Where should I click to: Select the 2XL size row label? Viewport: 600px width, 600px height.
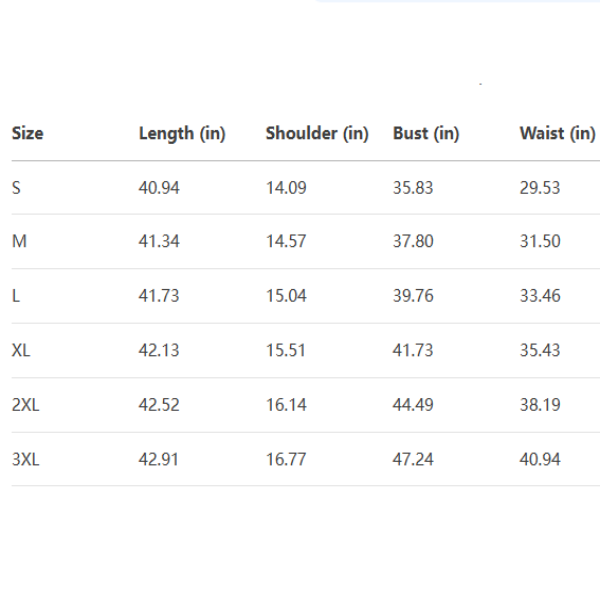coord(24,405)
